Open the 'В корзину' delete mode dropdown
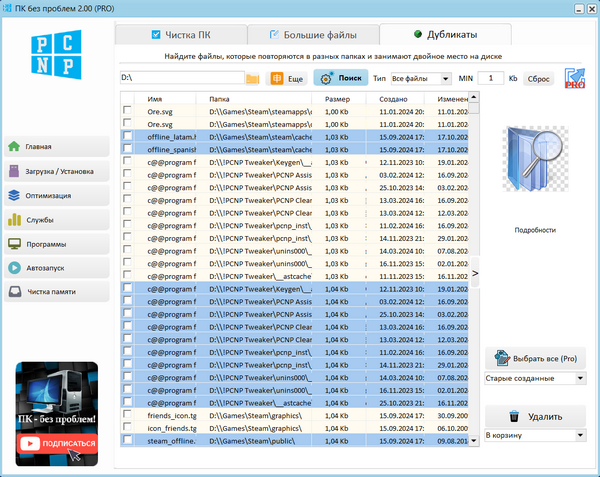 point(535,435)
